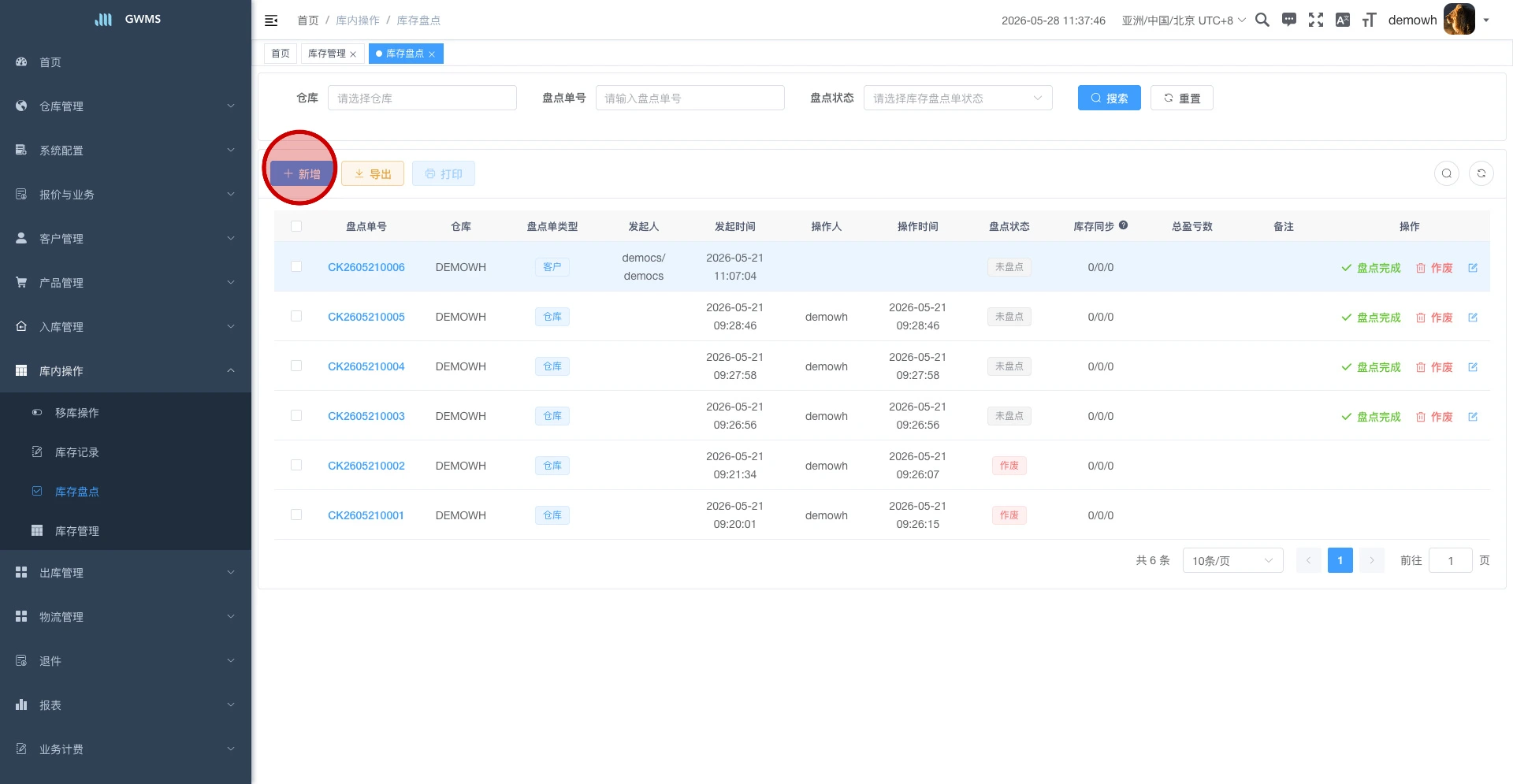Tick checkbox for row CK2605210003

tap(296, 415)
